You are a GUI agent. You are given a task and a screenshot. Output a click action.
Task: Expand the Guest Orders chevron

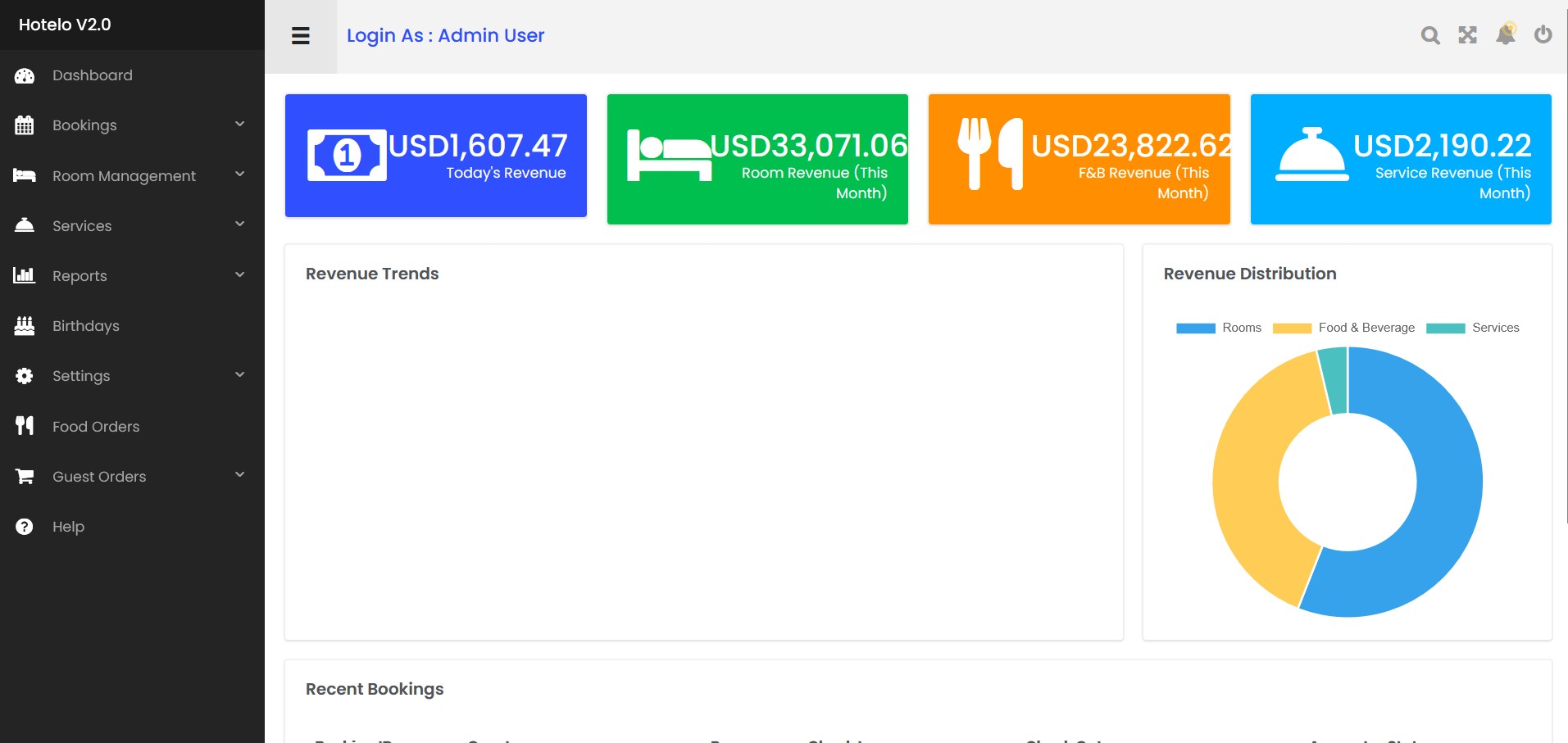pyautogui.click(x=240, y=475)
